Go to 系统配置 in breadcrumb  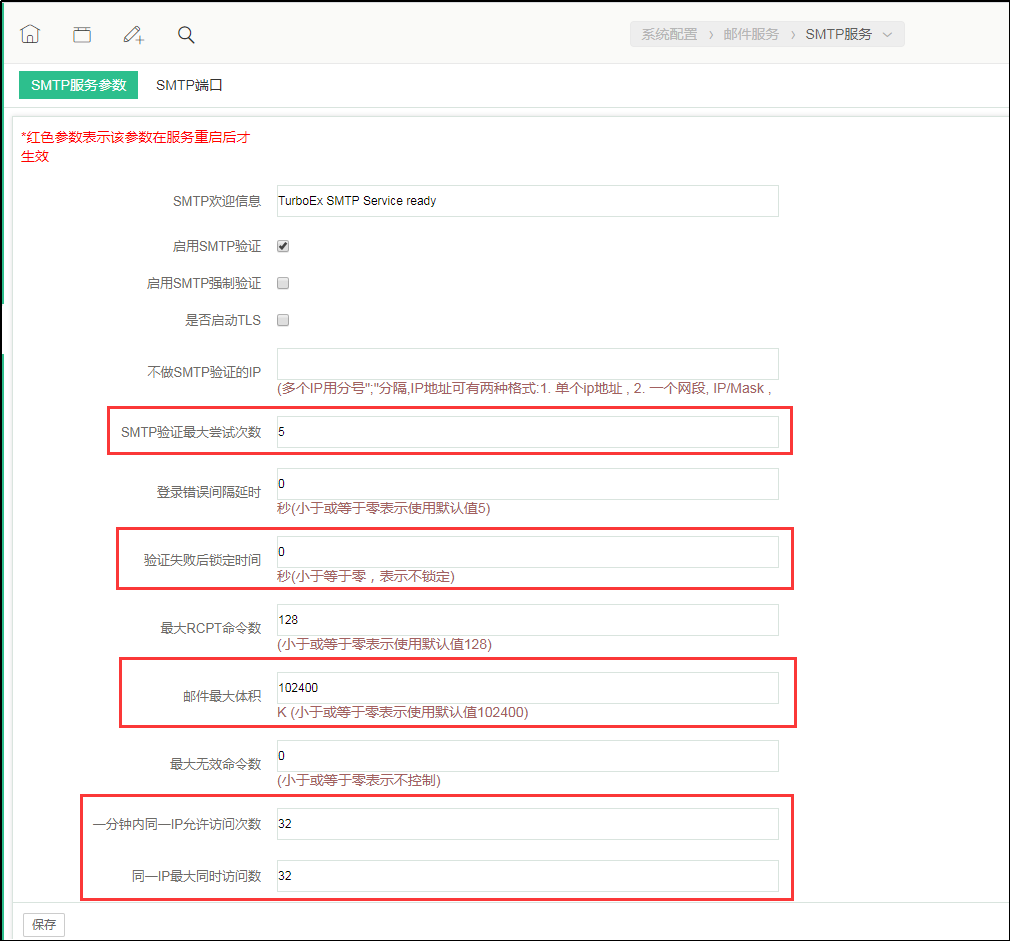[669, 34]
